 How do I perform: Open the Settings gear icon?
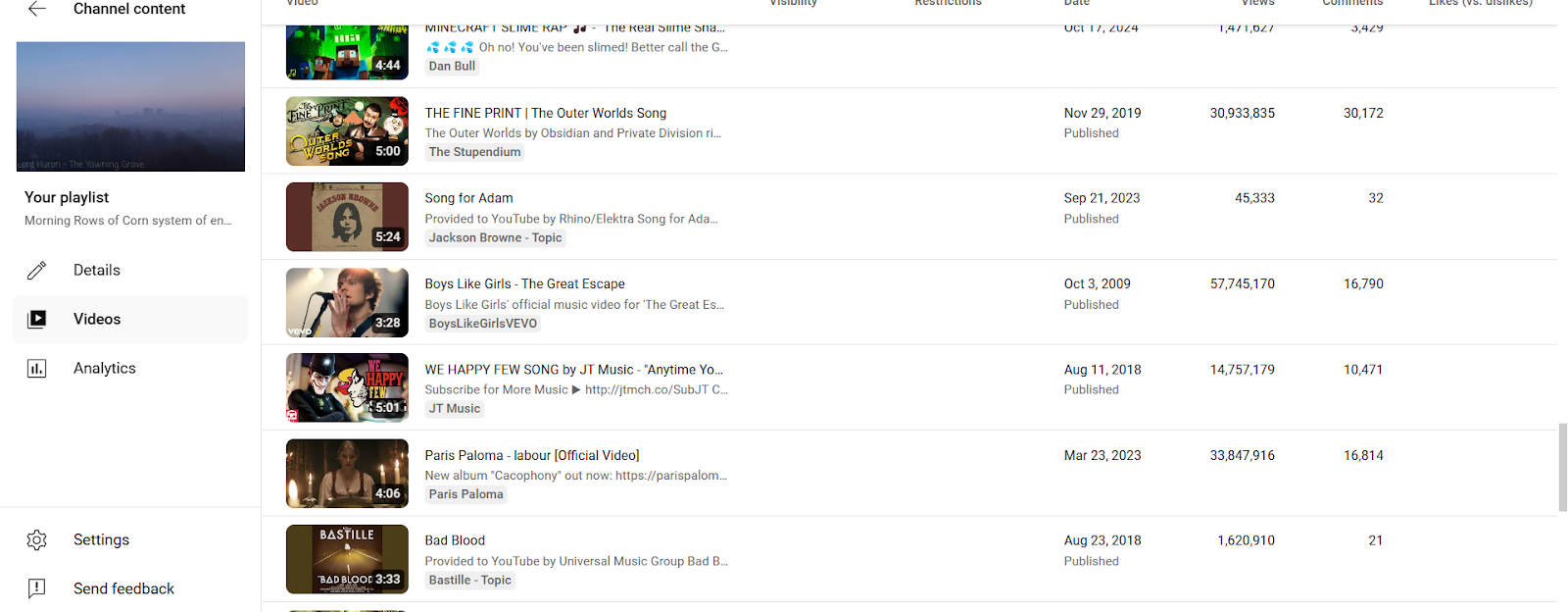click(37, 540)
